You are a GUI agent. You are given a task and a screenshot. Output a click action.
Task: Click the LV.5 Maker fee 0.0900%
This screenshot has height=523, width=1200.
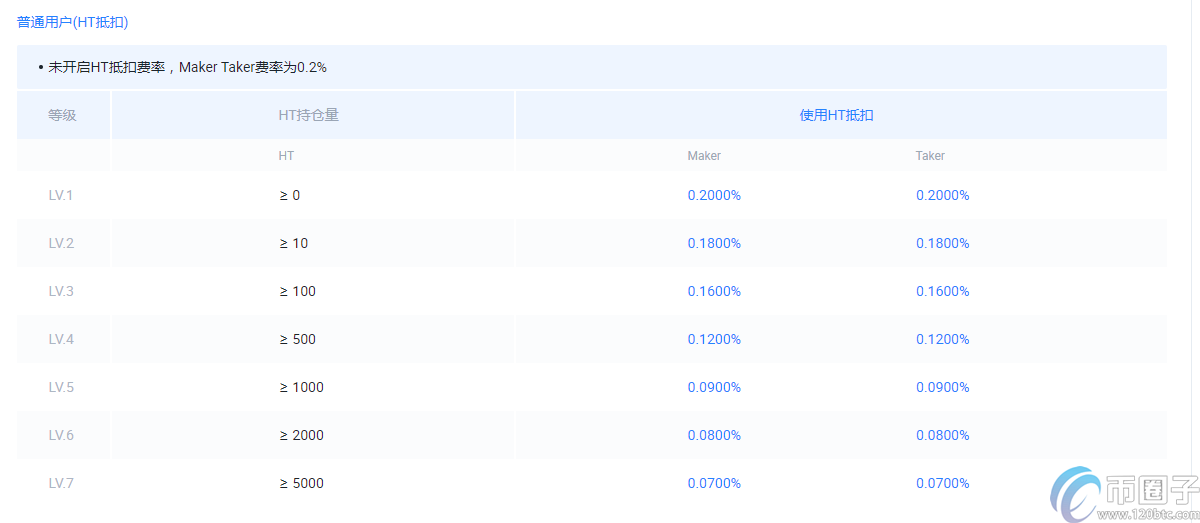714,387
